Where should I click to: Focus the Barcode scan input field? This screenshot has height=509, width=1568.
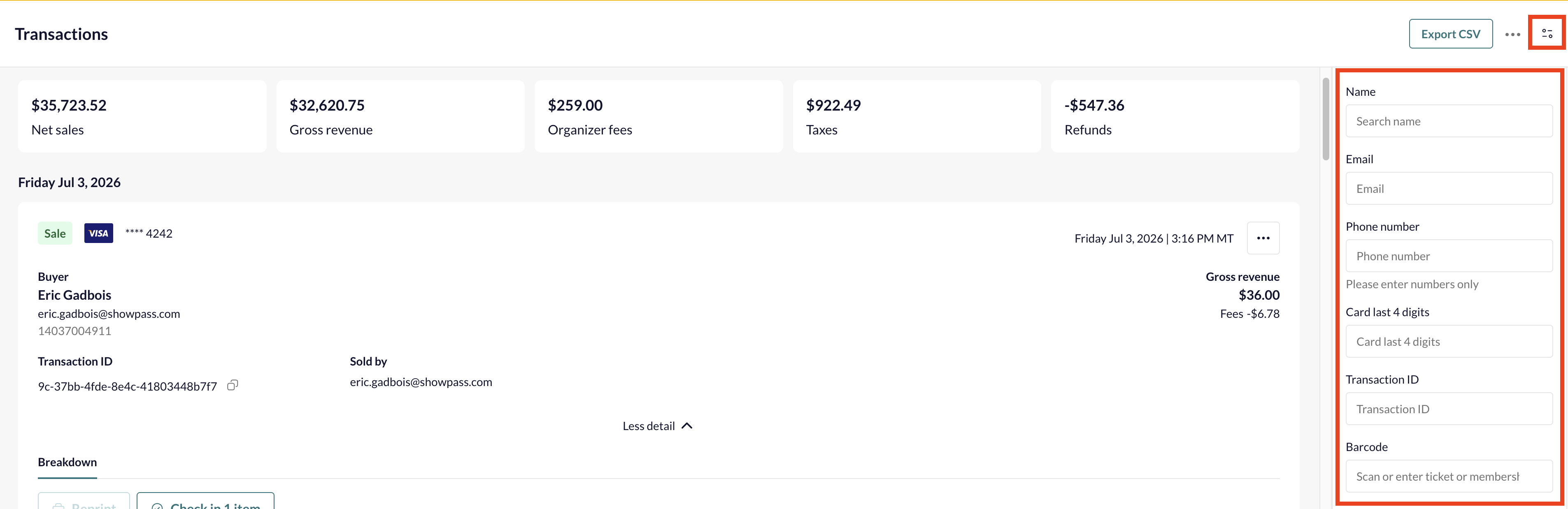click(1449, 476)
